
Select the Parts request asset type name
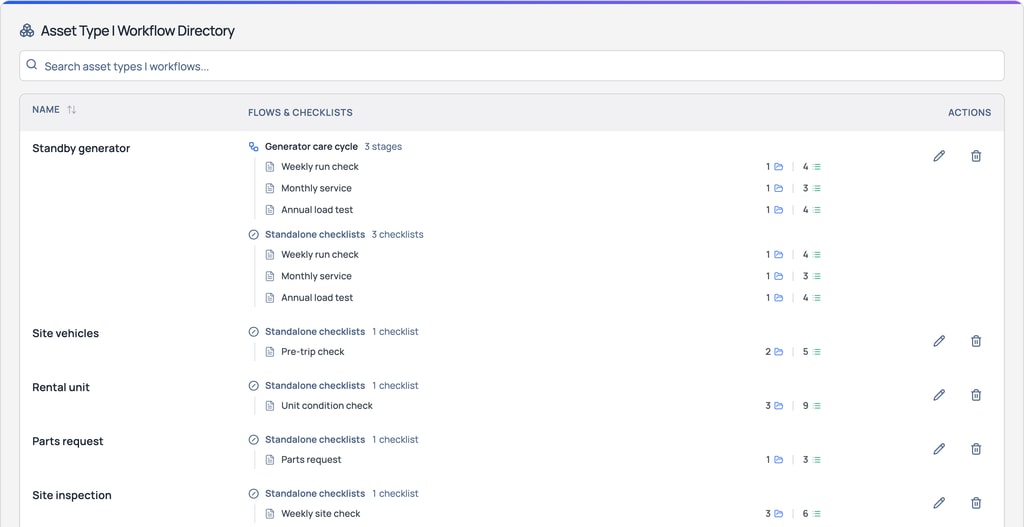[68, 441]
